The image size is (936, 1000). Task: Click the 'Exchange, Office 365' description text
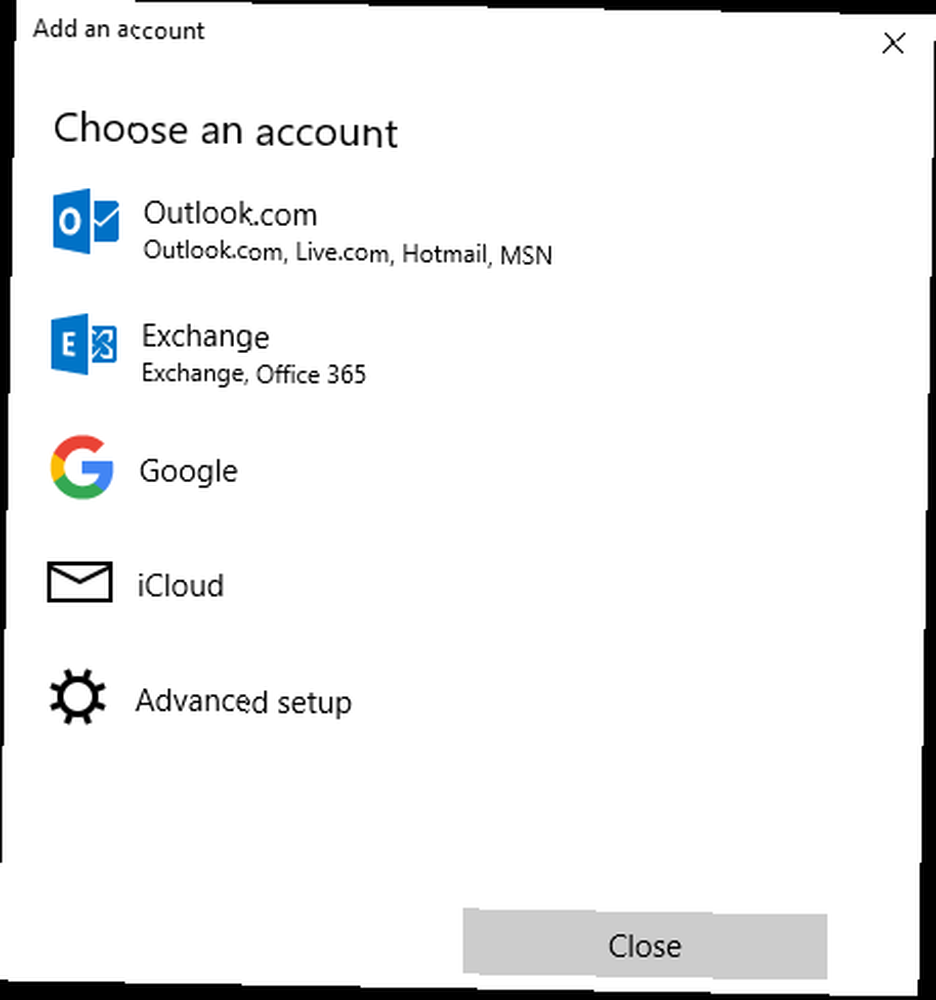254,374
